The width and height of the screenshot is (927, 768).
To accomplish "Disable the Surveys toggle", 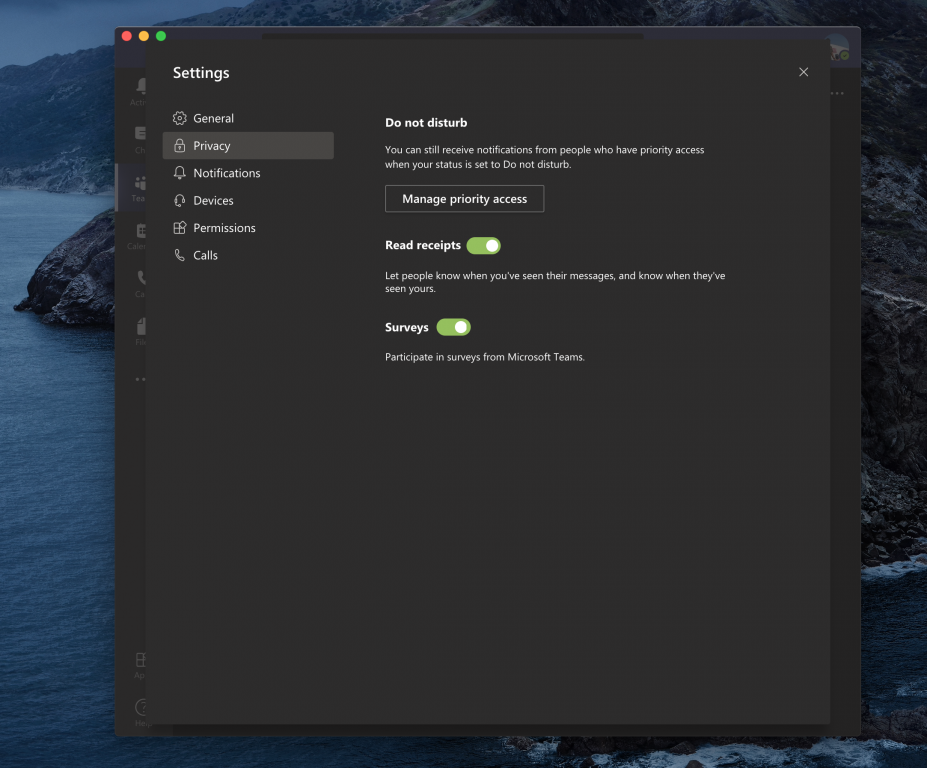I will pyautogui.click(x=453, y=327).
